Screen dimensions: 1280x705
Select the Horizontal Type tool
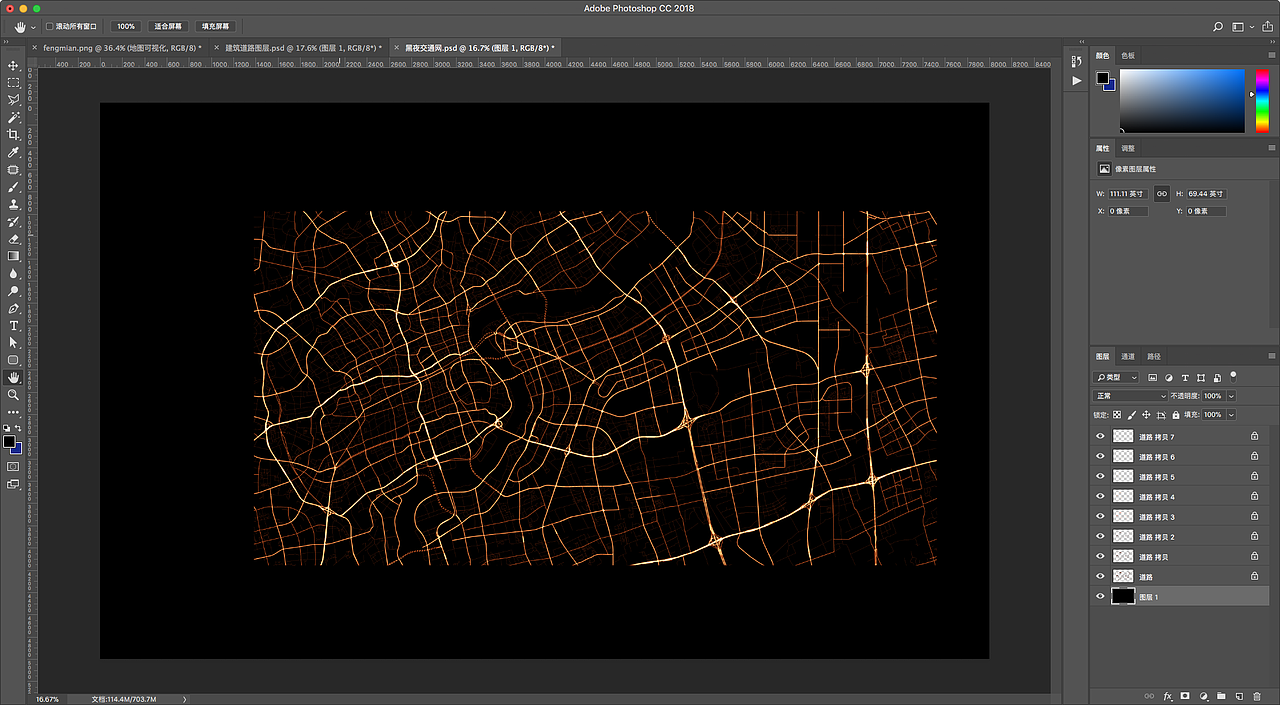pos(14,326)
